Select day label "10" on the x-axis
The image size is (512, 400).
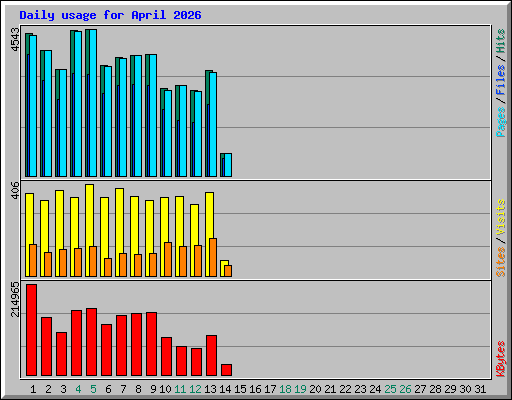(x=165, y=389)
